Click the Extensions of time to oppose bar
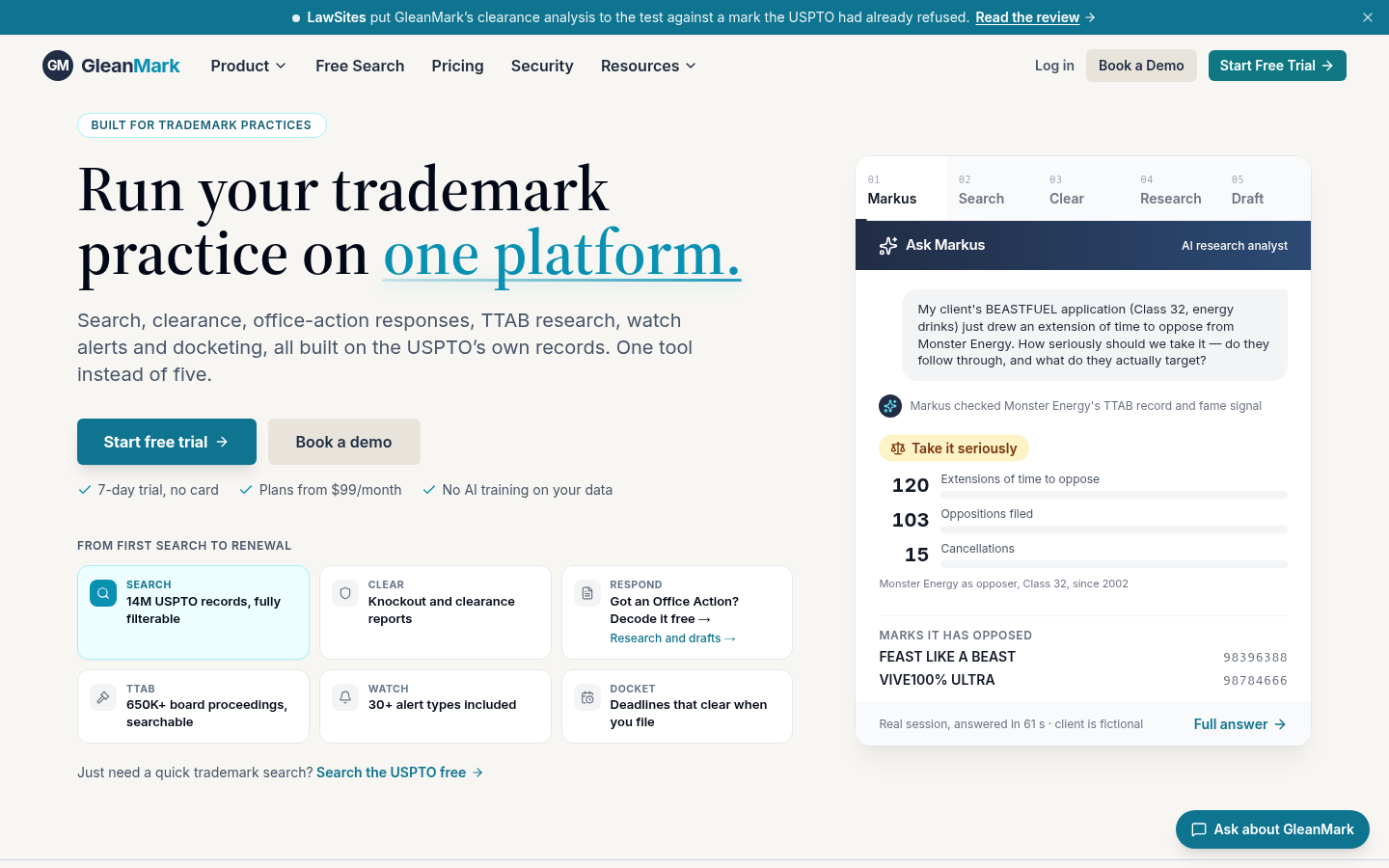The height and width of the screenshot is (868, 1389). [1114, 495]
